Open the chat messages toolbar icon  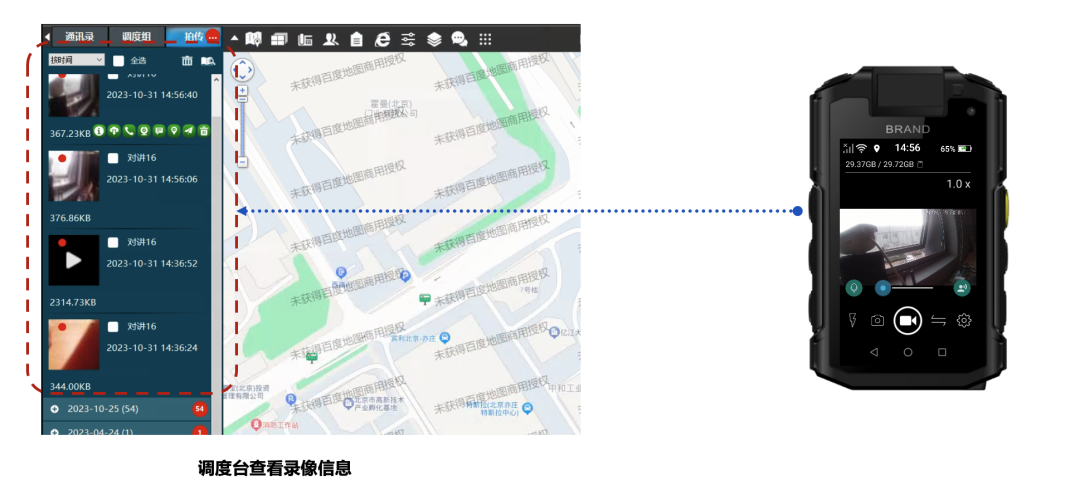(459, 39)
